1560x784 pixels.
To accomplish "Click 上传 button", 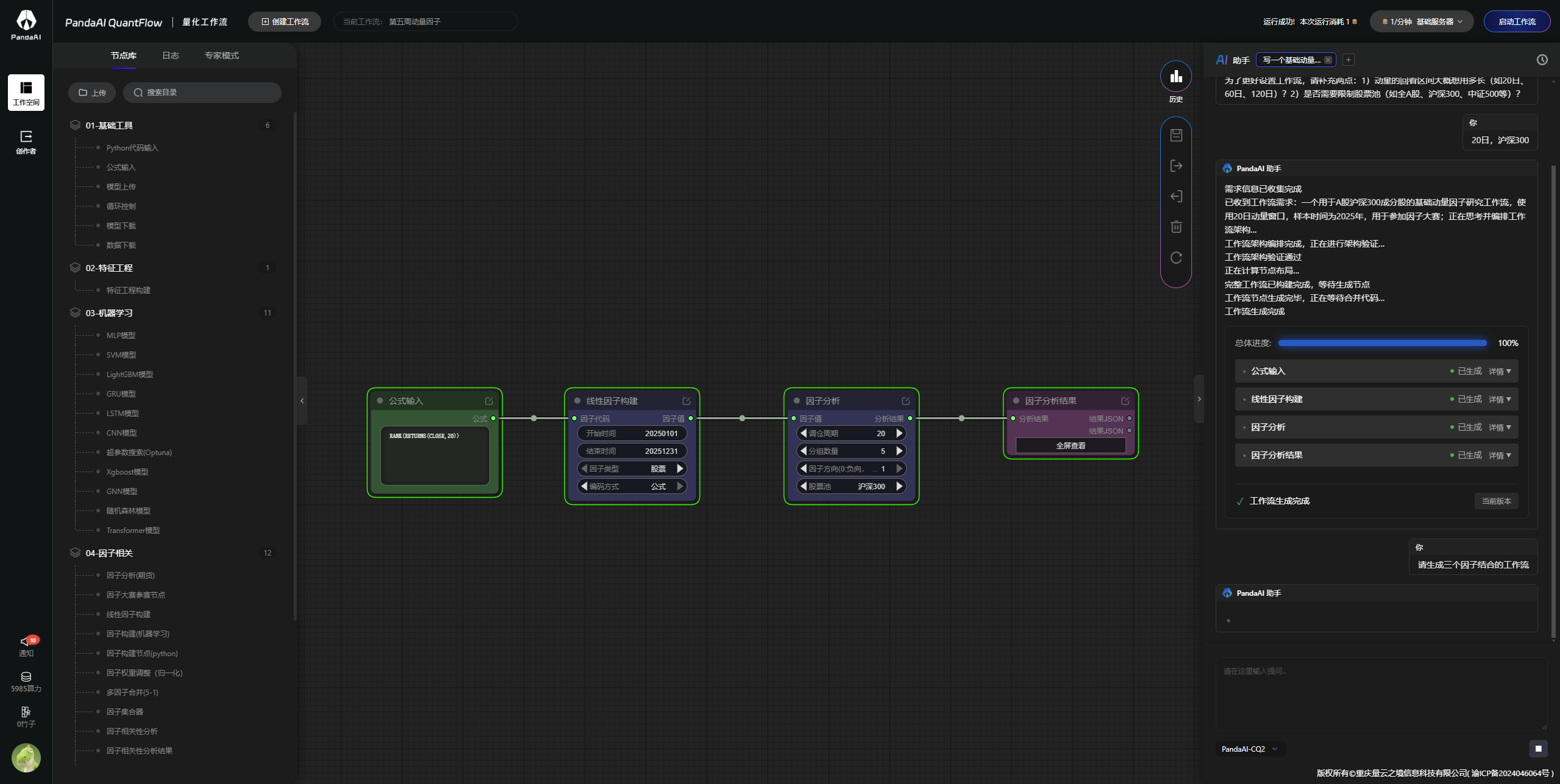I will (92, 93).
